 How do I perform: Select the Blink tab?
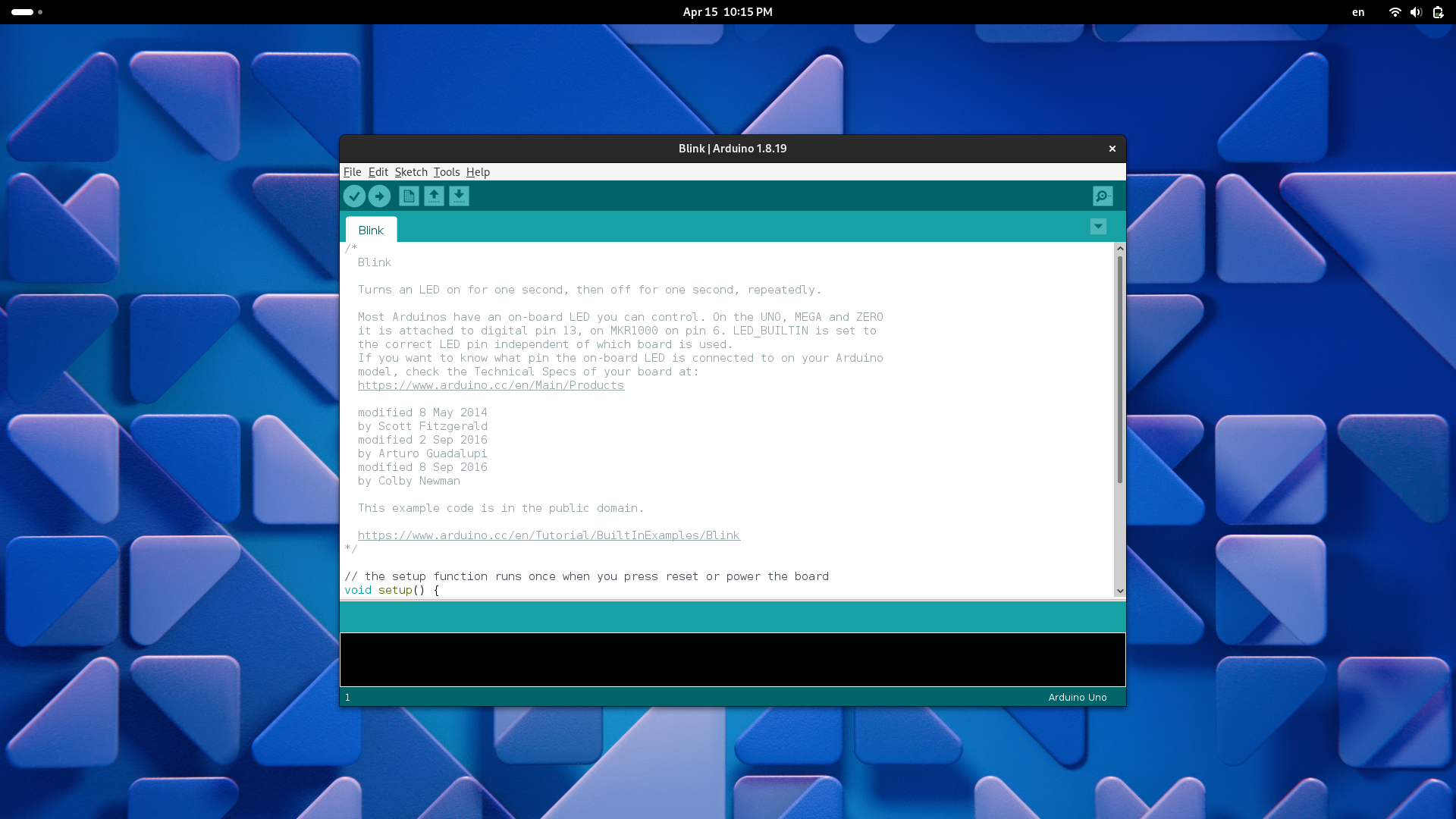tap(370, 229)
